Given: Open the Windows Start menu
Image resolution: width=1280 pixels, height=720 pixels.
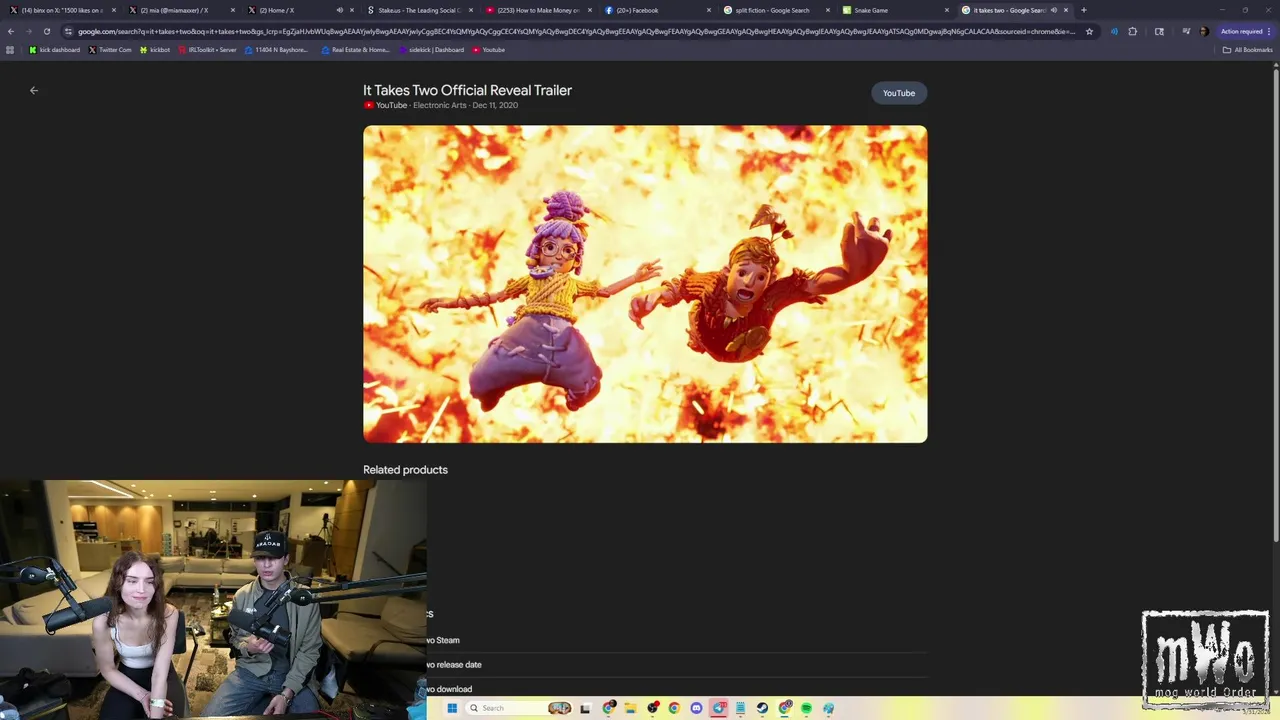Looking at the screenshot, I should (452, 708).
